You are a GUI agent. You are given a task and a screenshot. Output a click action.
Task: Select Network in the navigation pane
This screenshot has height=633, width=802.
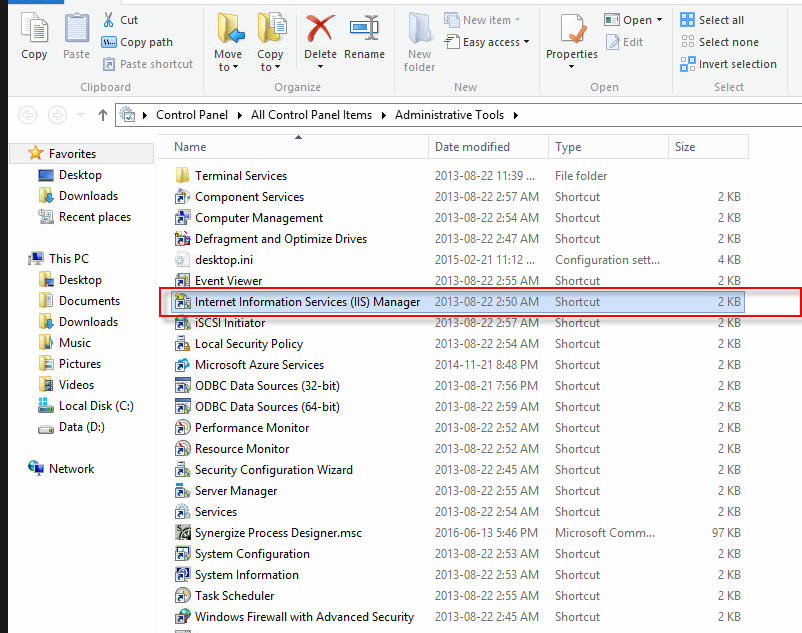click(71, 468)
